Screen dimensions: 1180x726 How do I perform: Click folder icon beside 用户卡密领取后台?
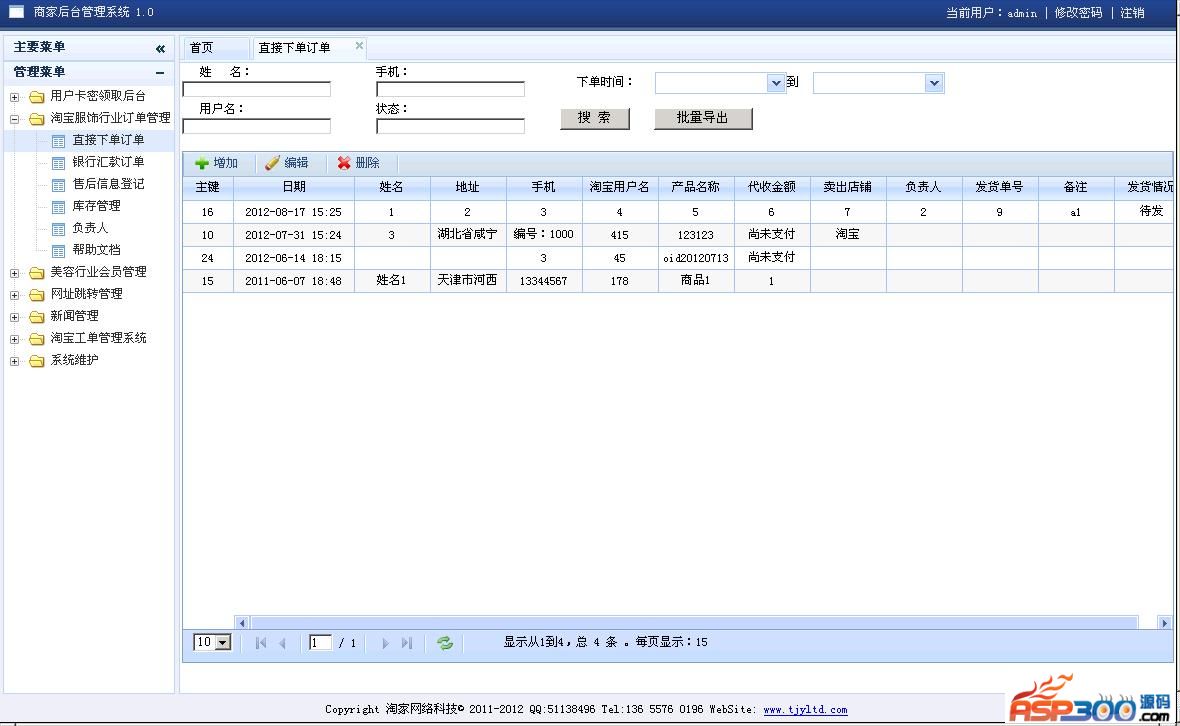tap(36, 96)
